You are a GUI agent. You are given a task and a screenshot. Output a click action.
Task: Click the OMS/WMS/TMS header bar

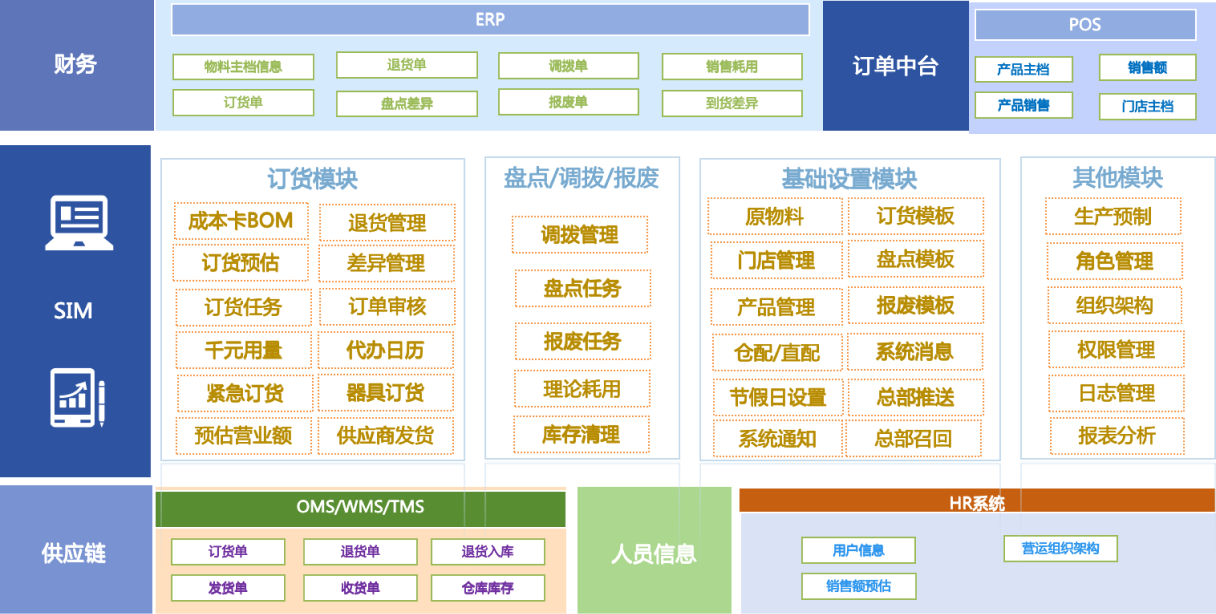click(360, 507)
